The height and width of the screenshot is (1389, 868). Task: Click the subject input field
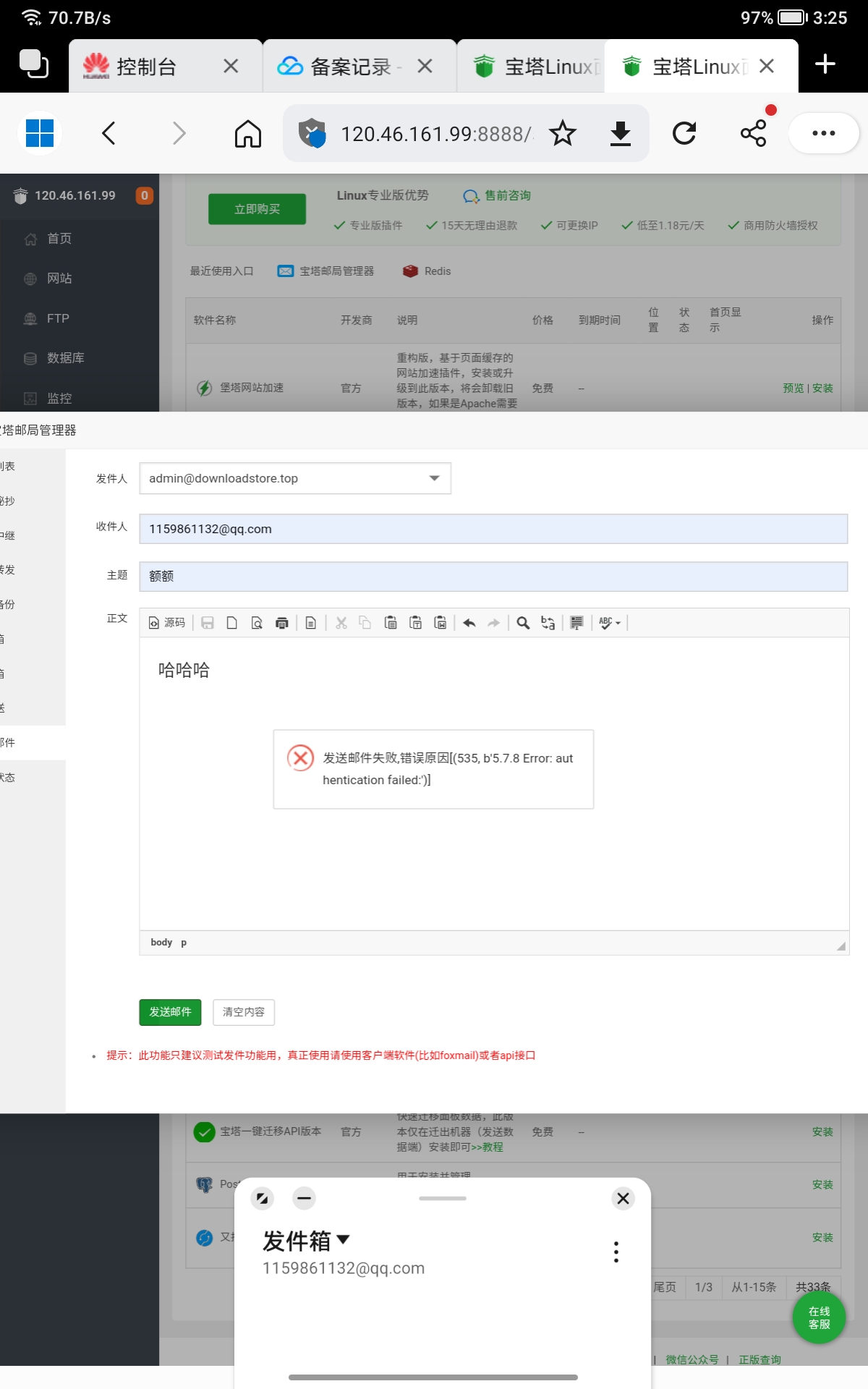(493, 577)
